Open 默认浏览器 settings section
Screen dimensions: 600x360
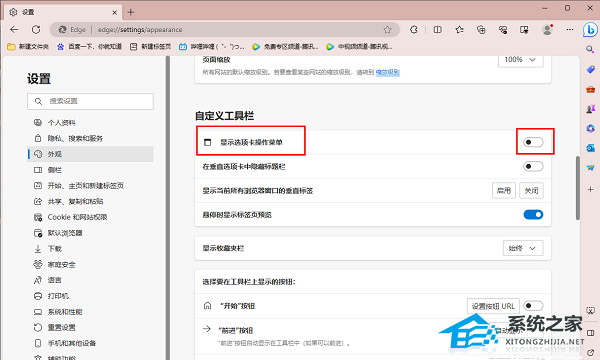[x=90, y=233]
